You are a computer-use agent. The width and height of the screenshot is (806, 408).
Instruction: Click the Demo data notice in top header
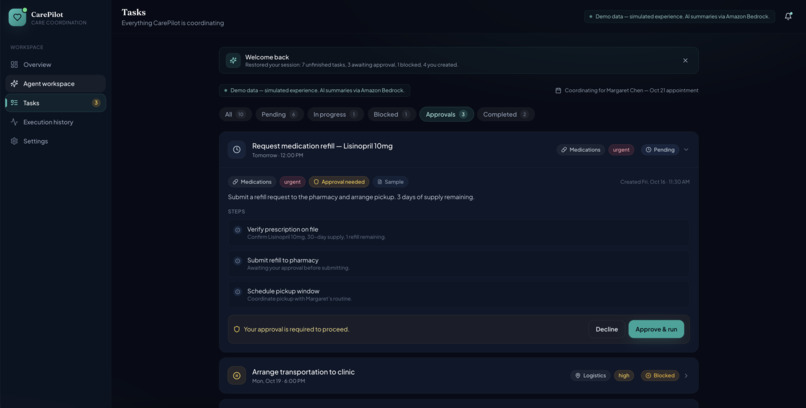[680, 16]
